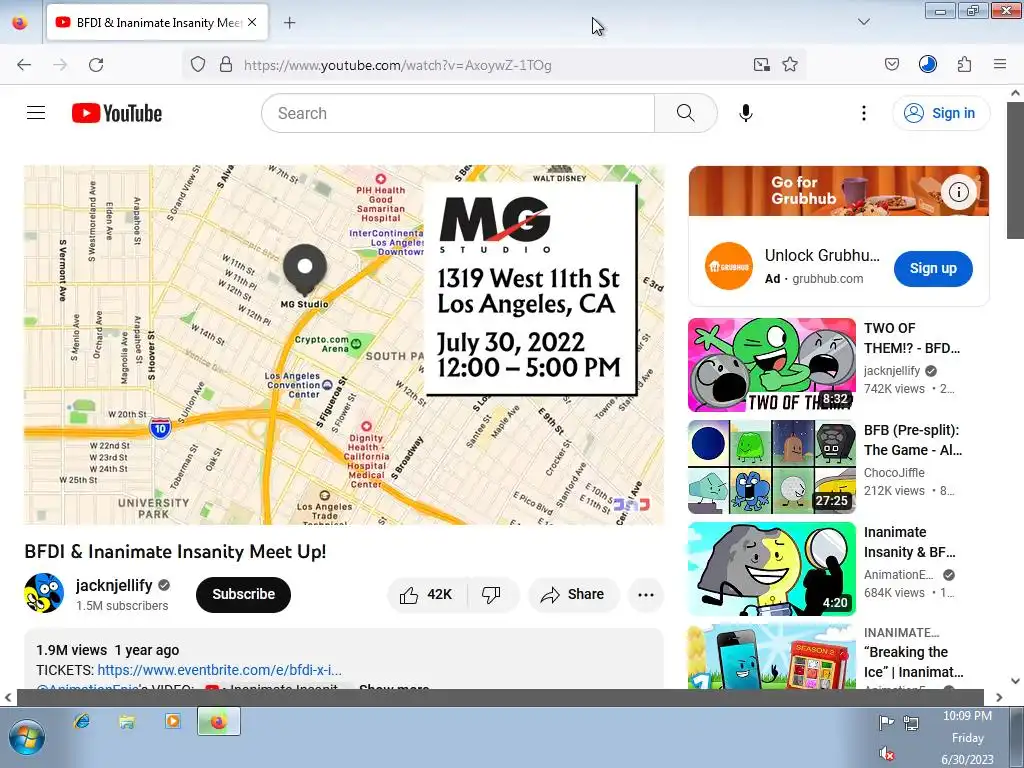This screenshot has height=768, width=1024.
Task: Click the blue circular profile toolbar icon
Action: [928, 64]
